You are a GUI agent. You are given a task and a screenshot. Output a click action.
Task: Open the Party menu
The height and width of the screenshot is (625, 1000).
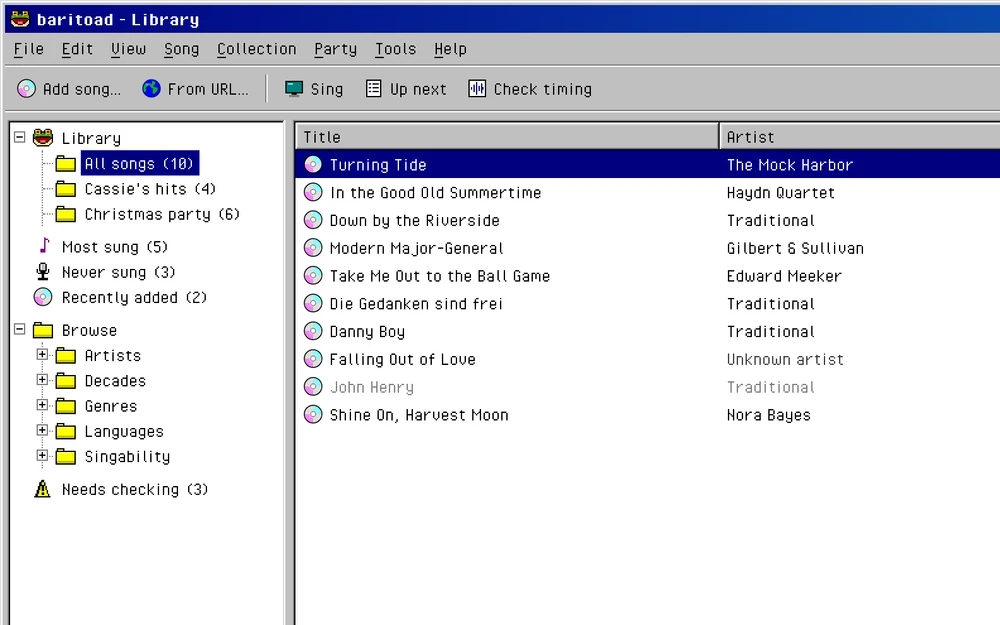click(335, 49)
